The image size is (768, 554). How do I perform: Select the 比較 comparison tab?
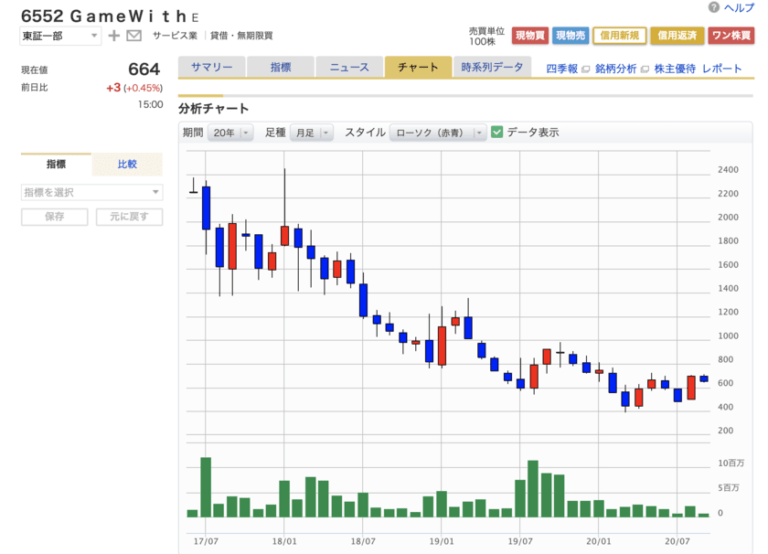point(127,164)
